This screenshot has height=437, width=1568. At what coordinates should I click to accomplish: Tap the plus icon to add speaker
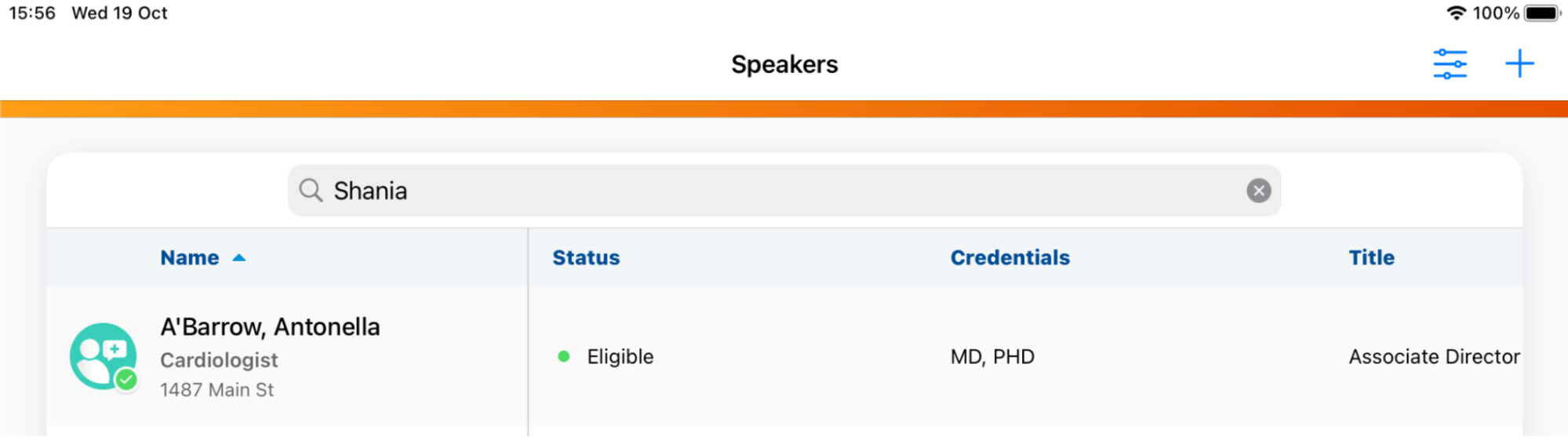[x=1519, y=64]
